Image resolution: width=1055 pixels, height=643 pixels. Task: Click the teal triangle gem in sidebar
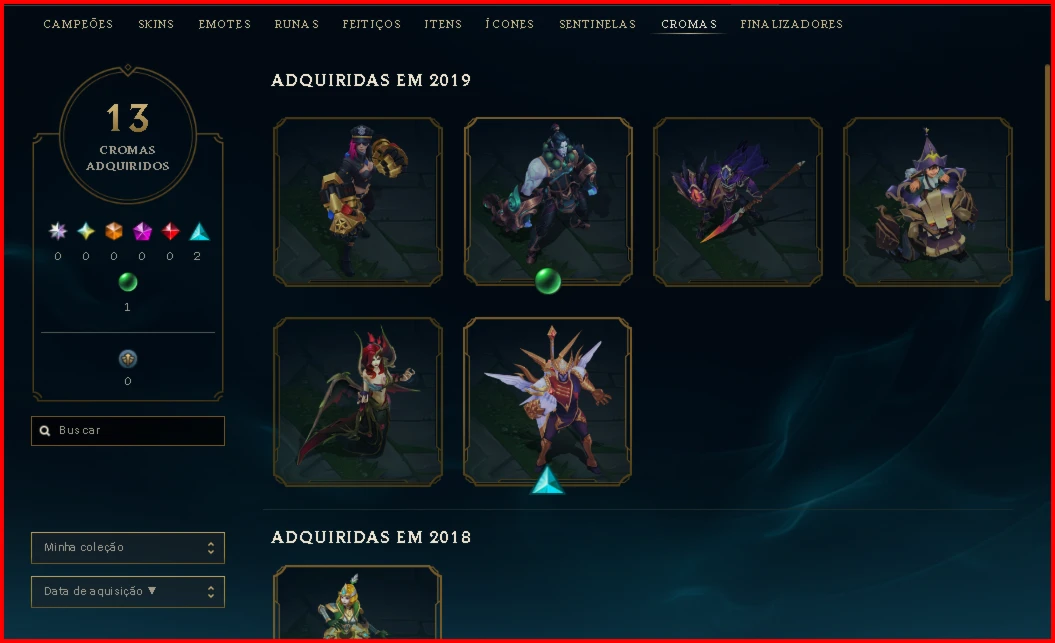[199, 231]
